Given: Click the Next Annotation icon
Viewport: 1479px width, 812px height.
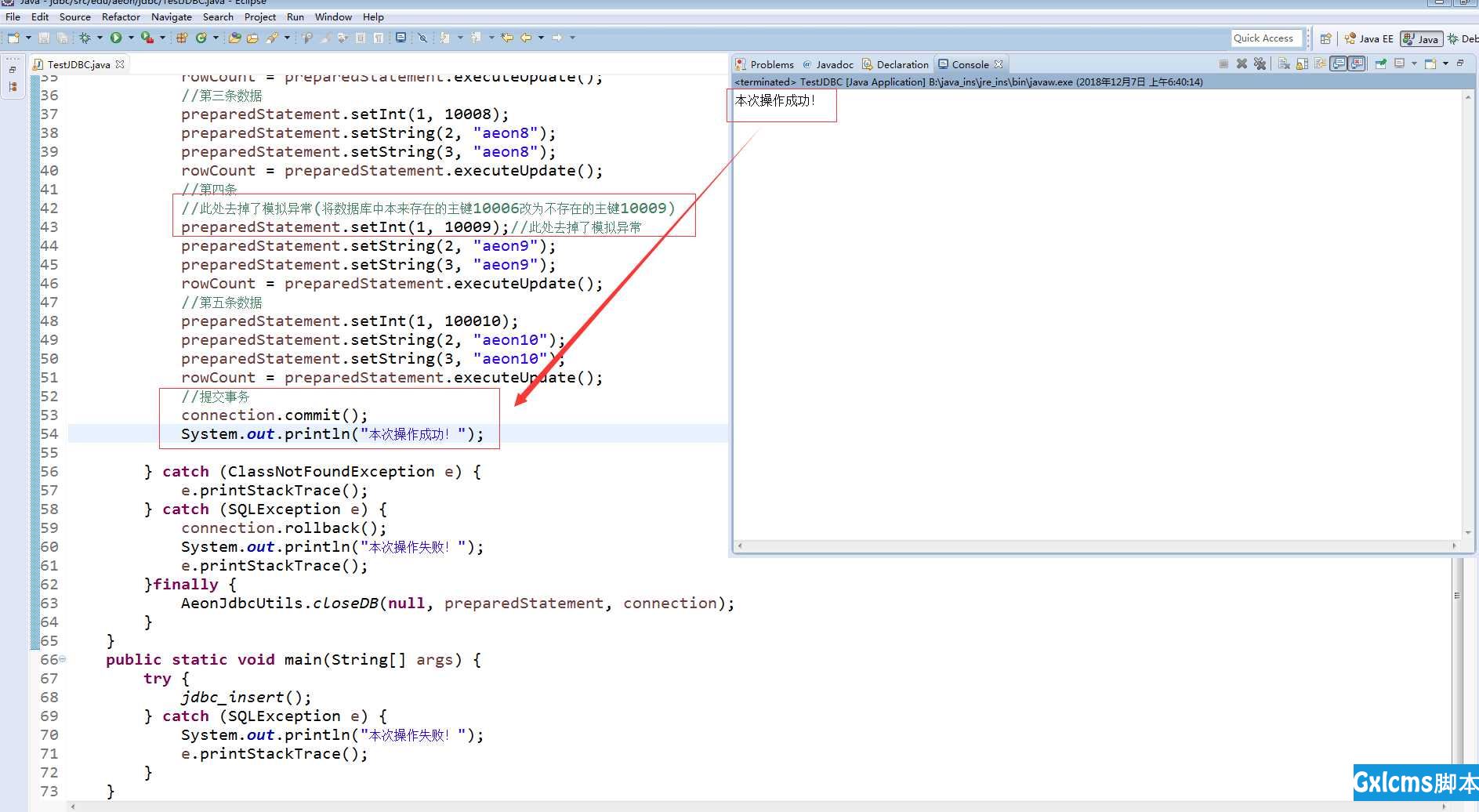Looking at the screenshot, I should coord(444,38).
